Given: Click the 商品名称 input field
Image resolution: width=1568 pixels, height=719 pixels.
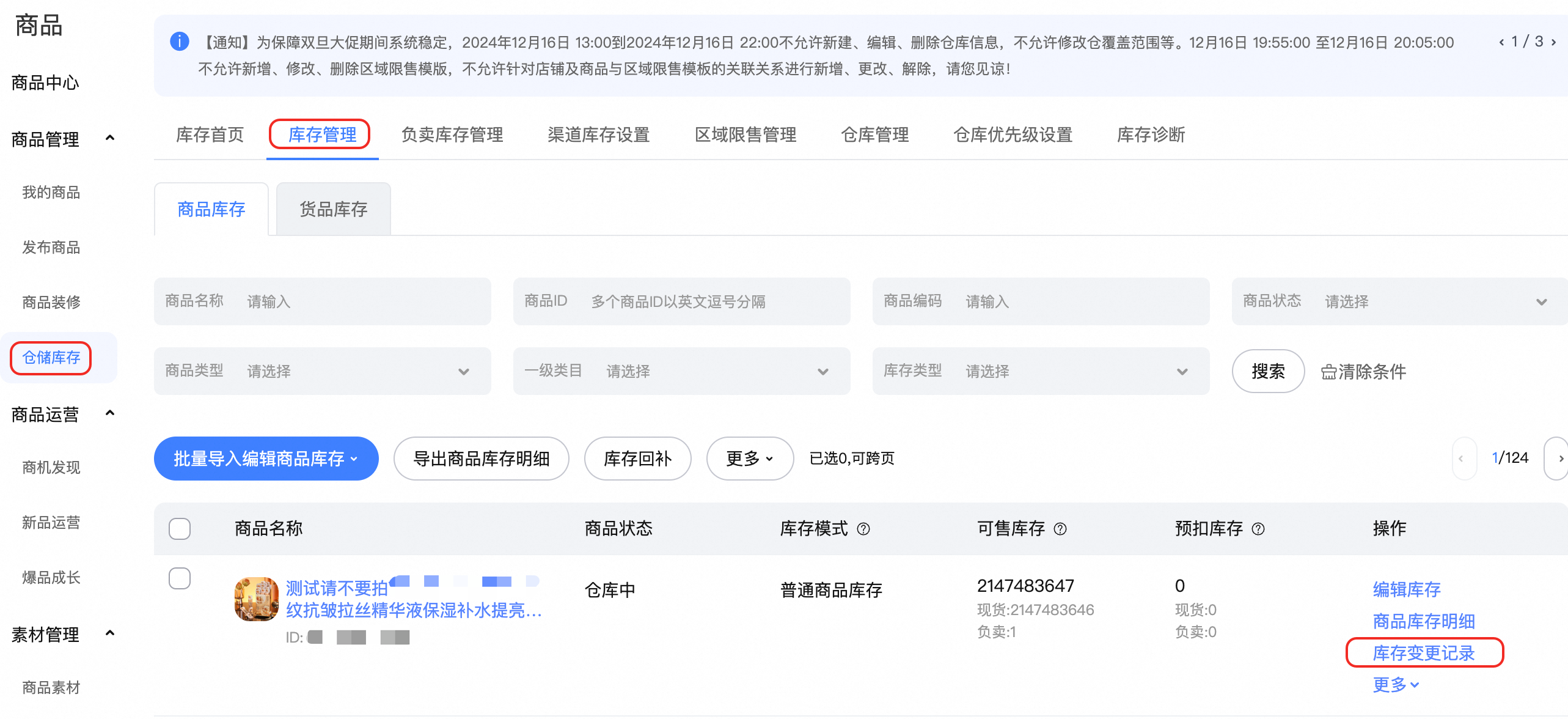Looking at the screenshot, I should pyautogui.click(x=323, y=301).
